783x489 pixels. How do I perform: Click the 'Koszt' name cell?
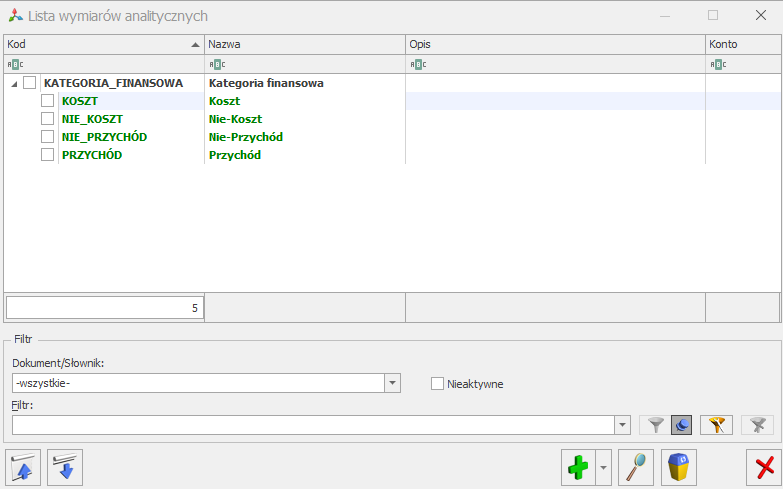coord(225,101)
